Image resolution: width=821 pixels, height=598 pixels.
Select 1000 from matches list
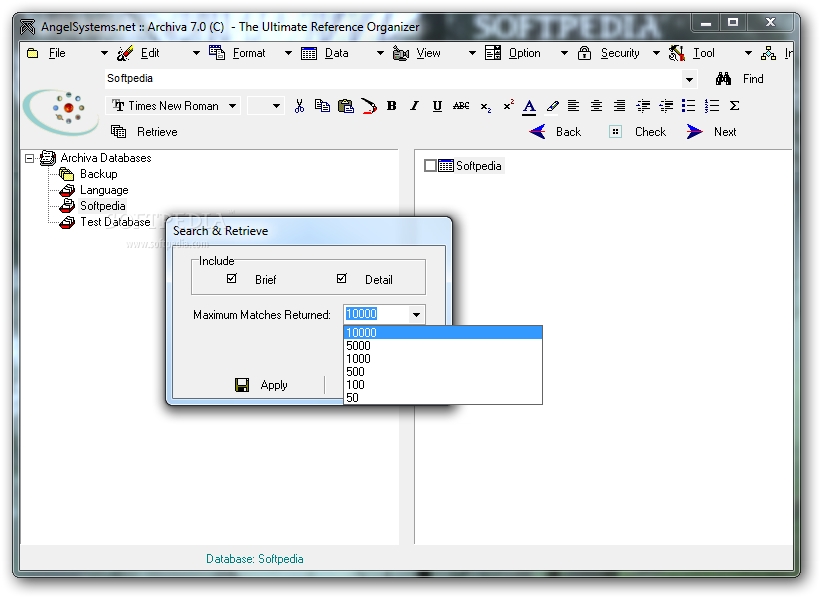443,359
